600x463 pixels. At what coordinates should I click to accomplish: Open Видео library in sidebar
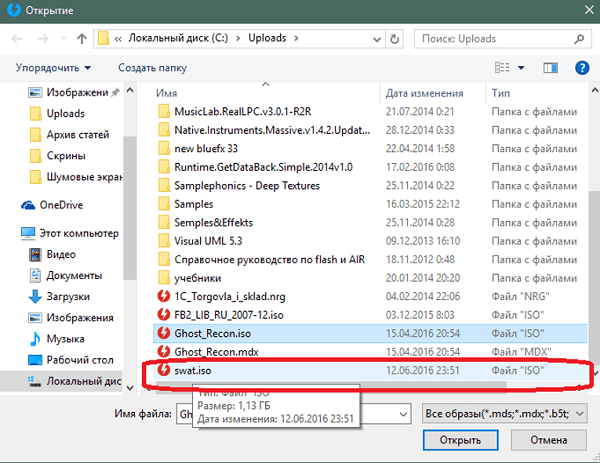(52, 254)
